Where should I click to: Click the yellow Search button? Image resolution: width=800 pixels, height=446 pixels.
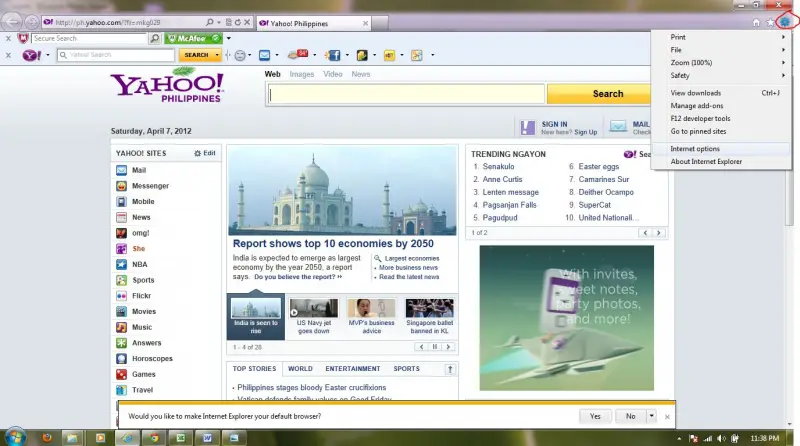pos(599,94)
